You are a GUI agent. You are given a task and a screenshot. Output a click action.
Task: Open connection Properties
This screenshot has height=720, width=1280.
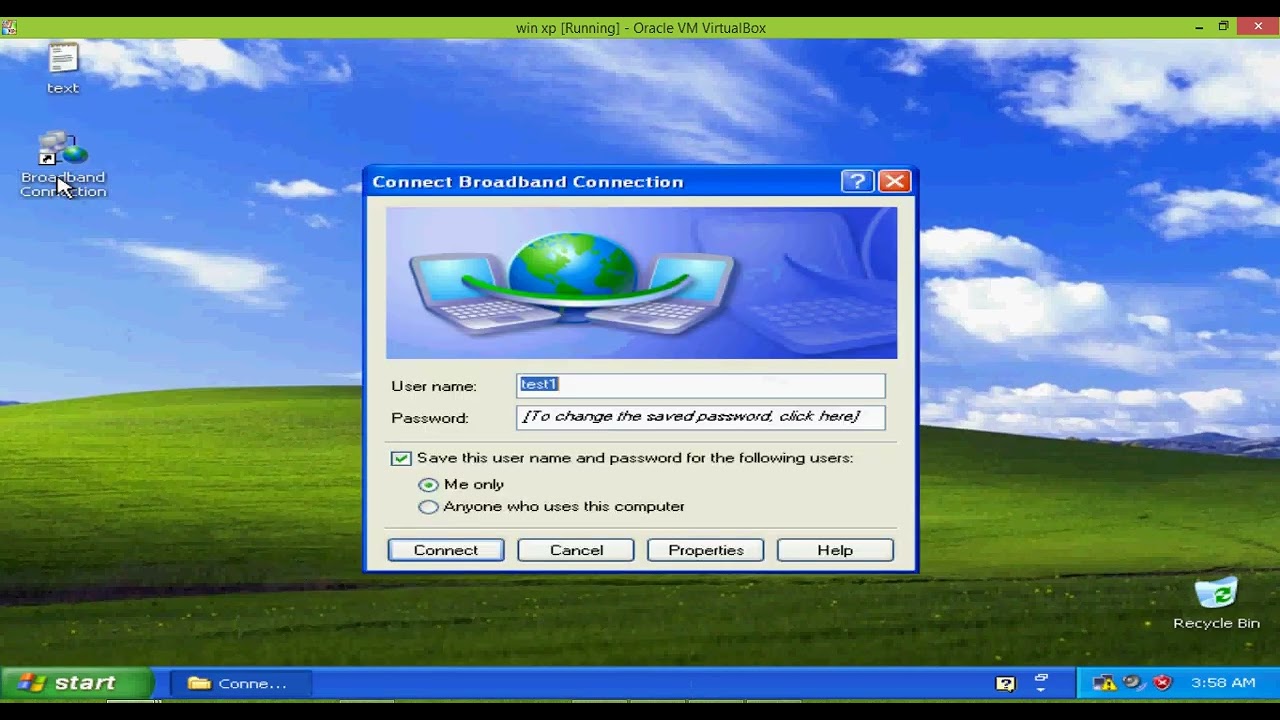click(706, 550)
